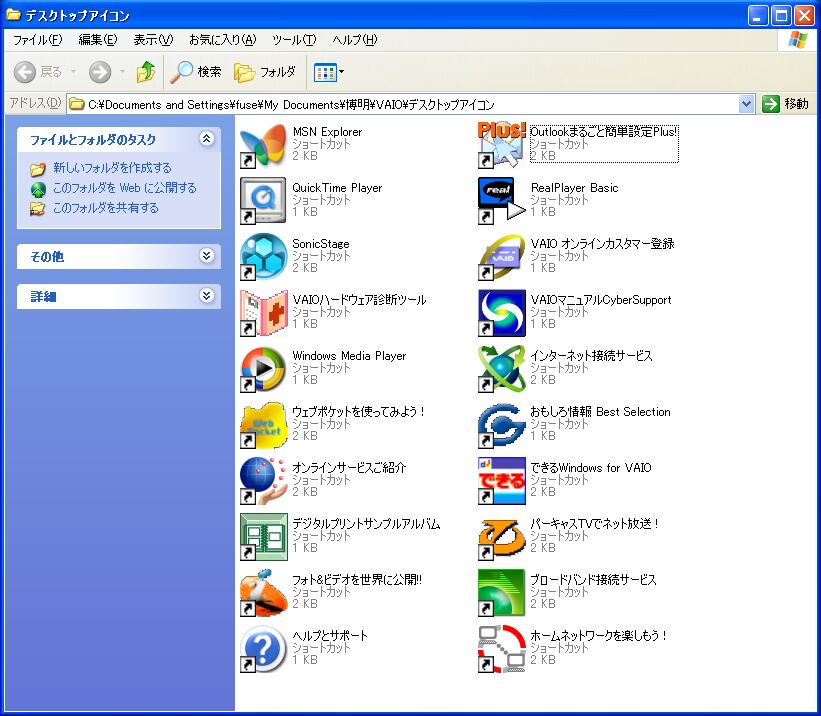Open the 編集(E) menu
The width and height of the screenshot is (821, 716).
click(98, 40)
